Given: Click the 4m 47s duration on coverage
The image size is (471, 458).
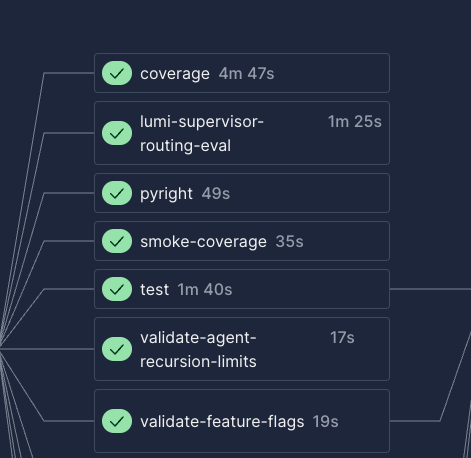Looking at the screenshot, I should pos(246,74).
